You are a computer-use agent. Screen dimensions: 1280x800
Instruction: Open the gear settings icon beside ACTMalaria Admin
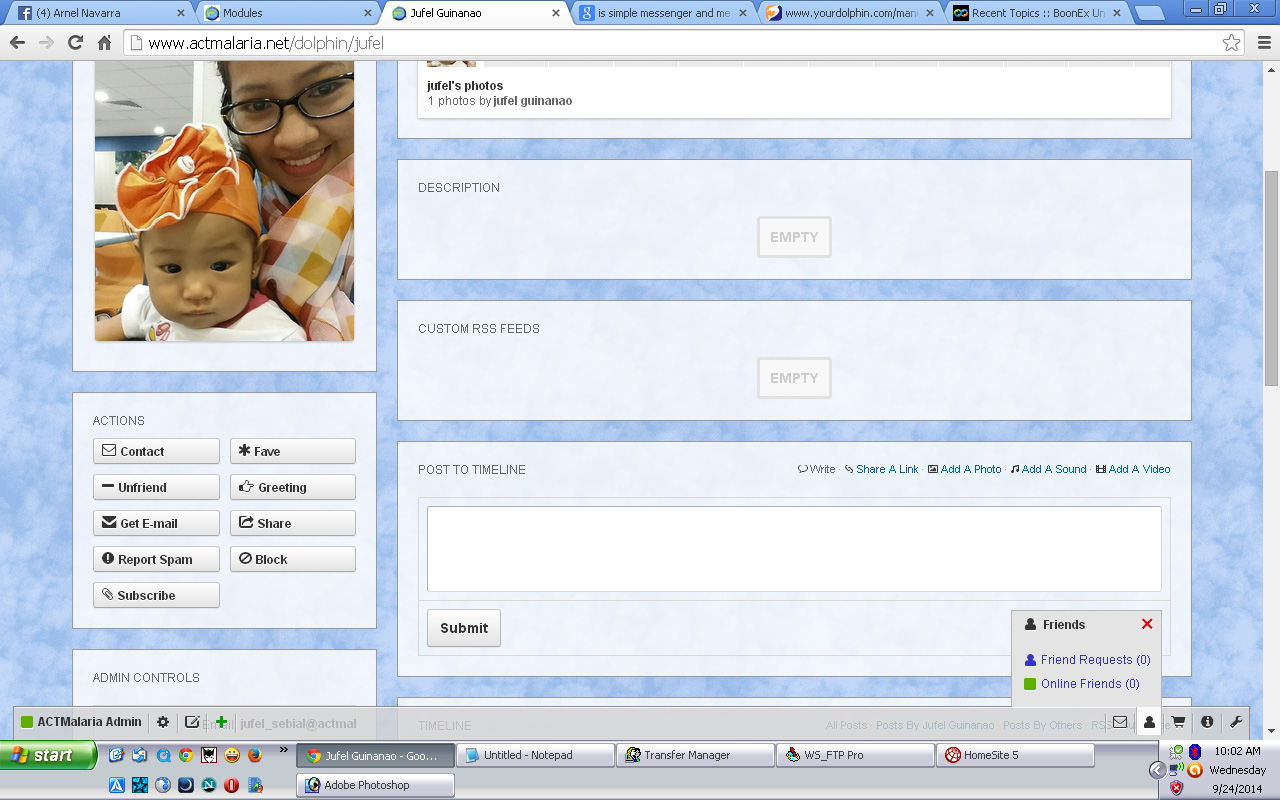[163, 722]
